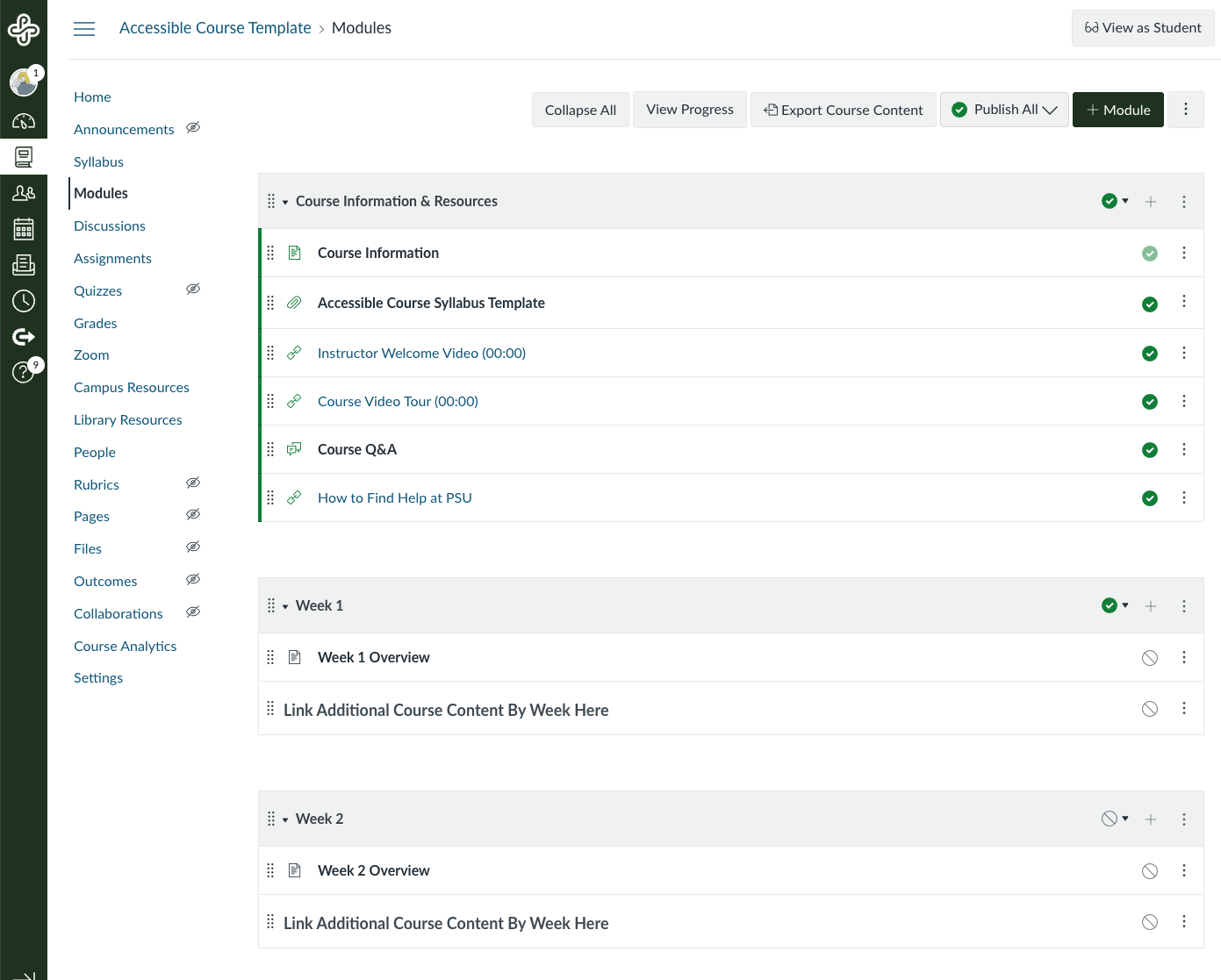Publish the Week 2 Overview page
Screen dimensions: 1221x980
click(x=1149, y=871)
